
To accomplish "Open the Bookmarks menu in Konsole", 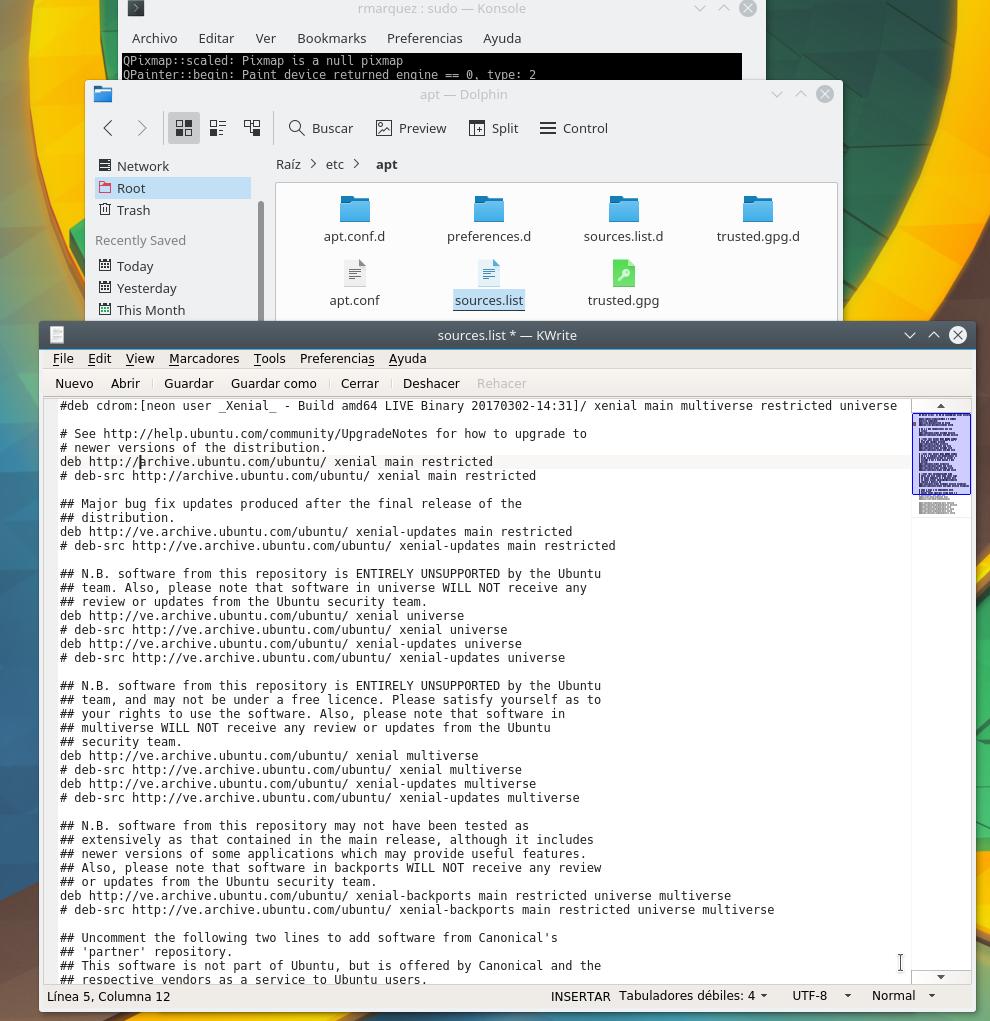I will tap(331, 38).
